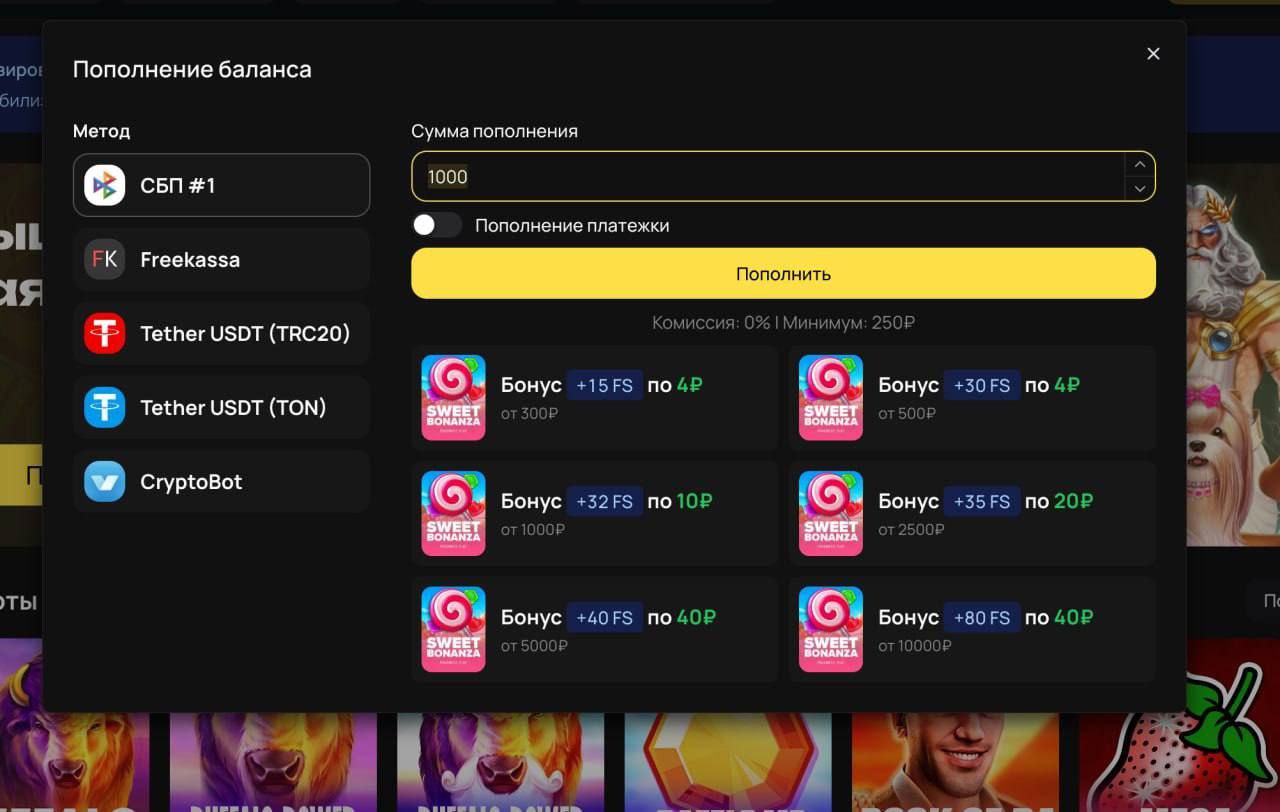
Task: Click the Sweet Bonanza icon for +15 FS bonus
Action: tap(453, 397)
